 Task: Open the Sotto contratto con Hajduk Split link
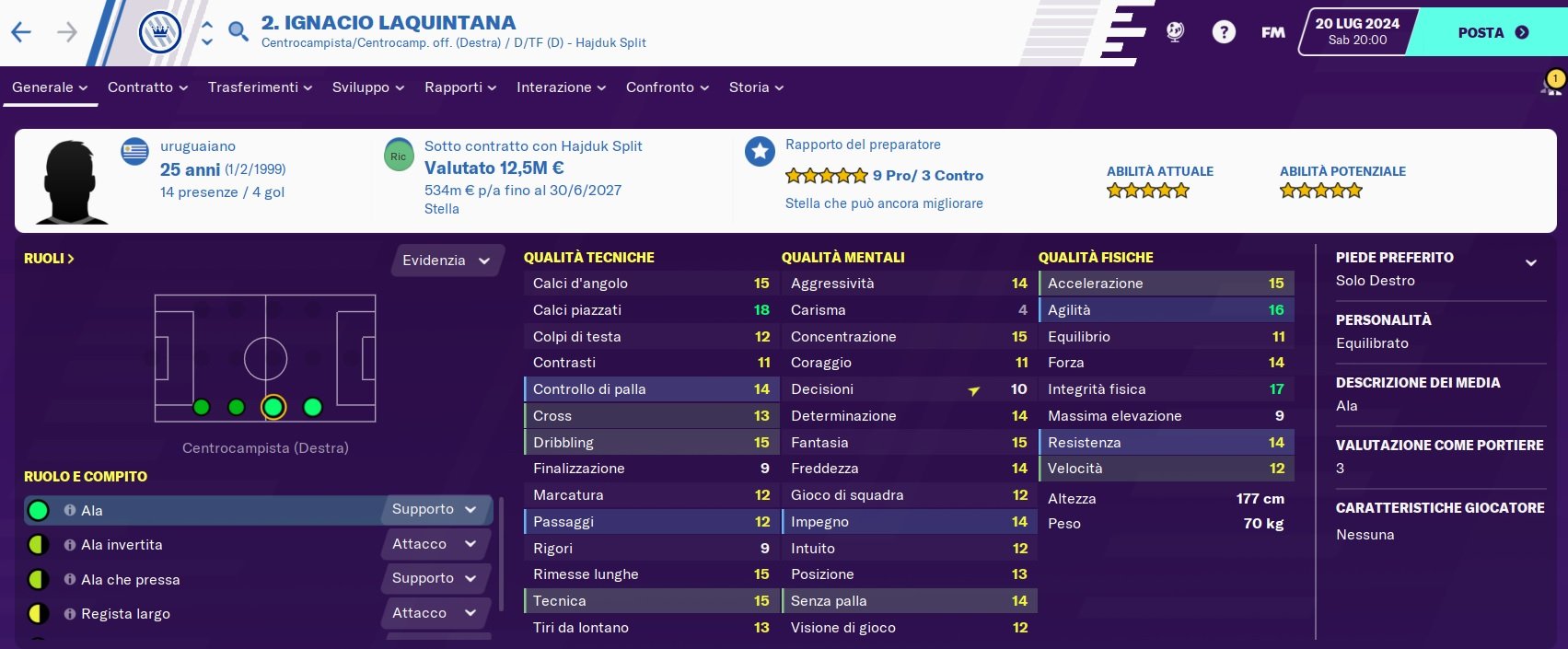pos(533,146)
